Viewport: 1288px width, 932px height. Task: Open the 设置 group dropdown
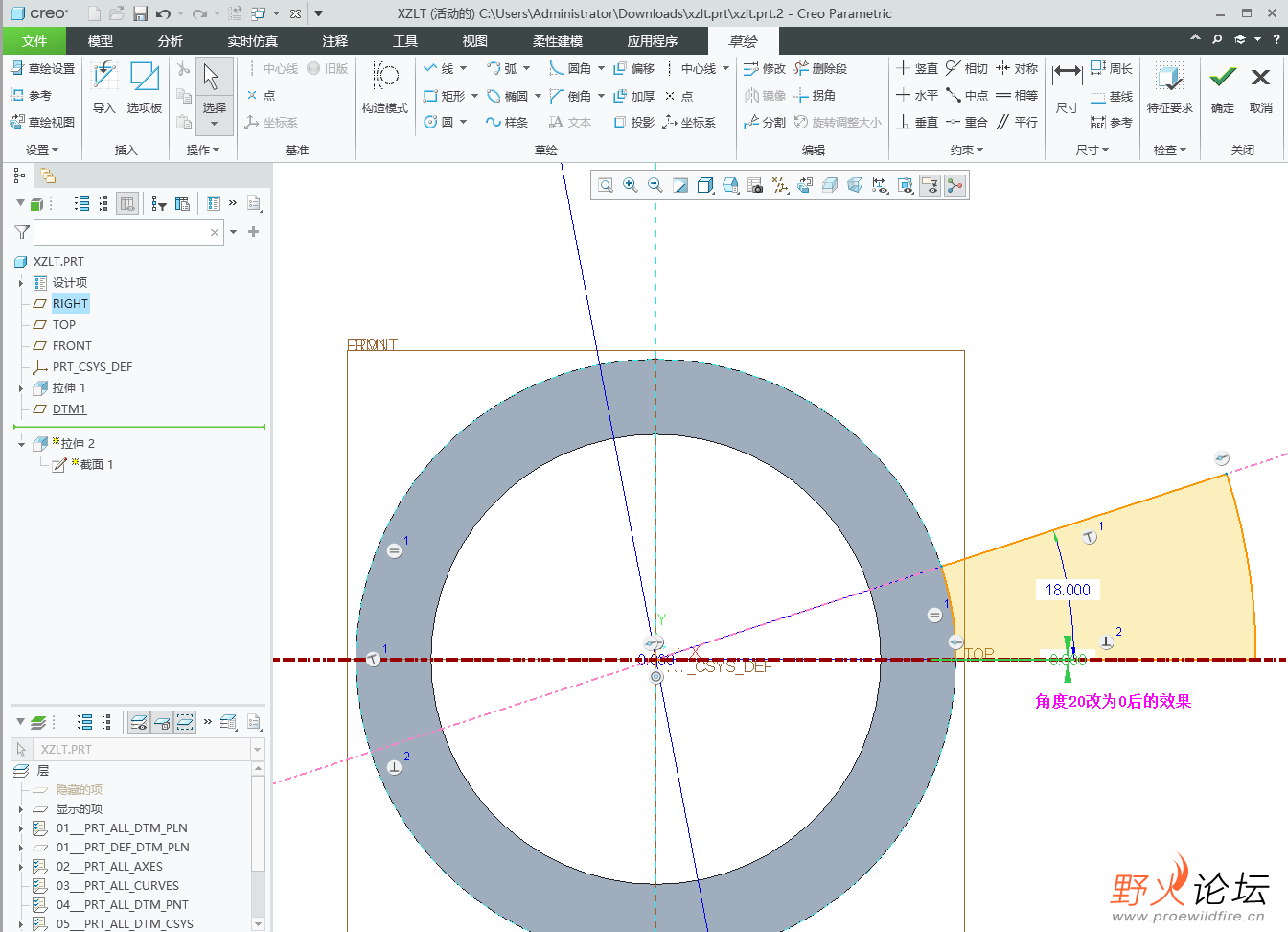tap(42, 151)
